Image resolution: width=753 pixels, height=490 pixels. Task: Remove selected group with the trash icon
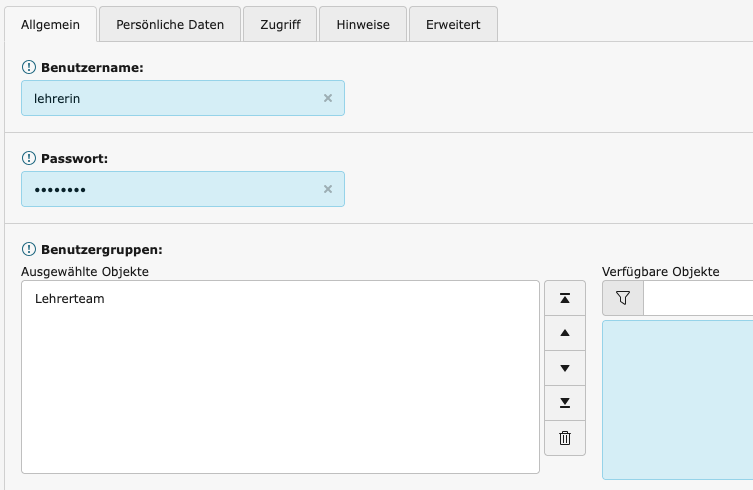(565, 438)
